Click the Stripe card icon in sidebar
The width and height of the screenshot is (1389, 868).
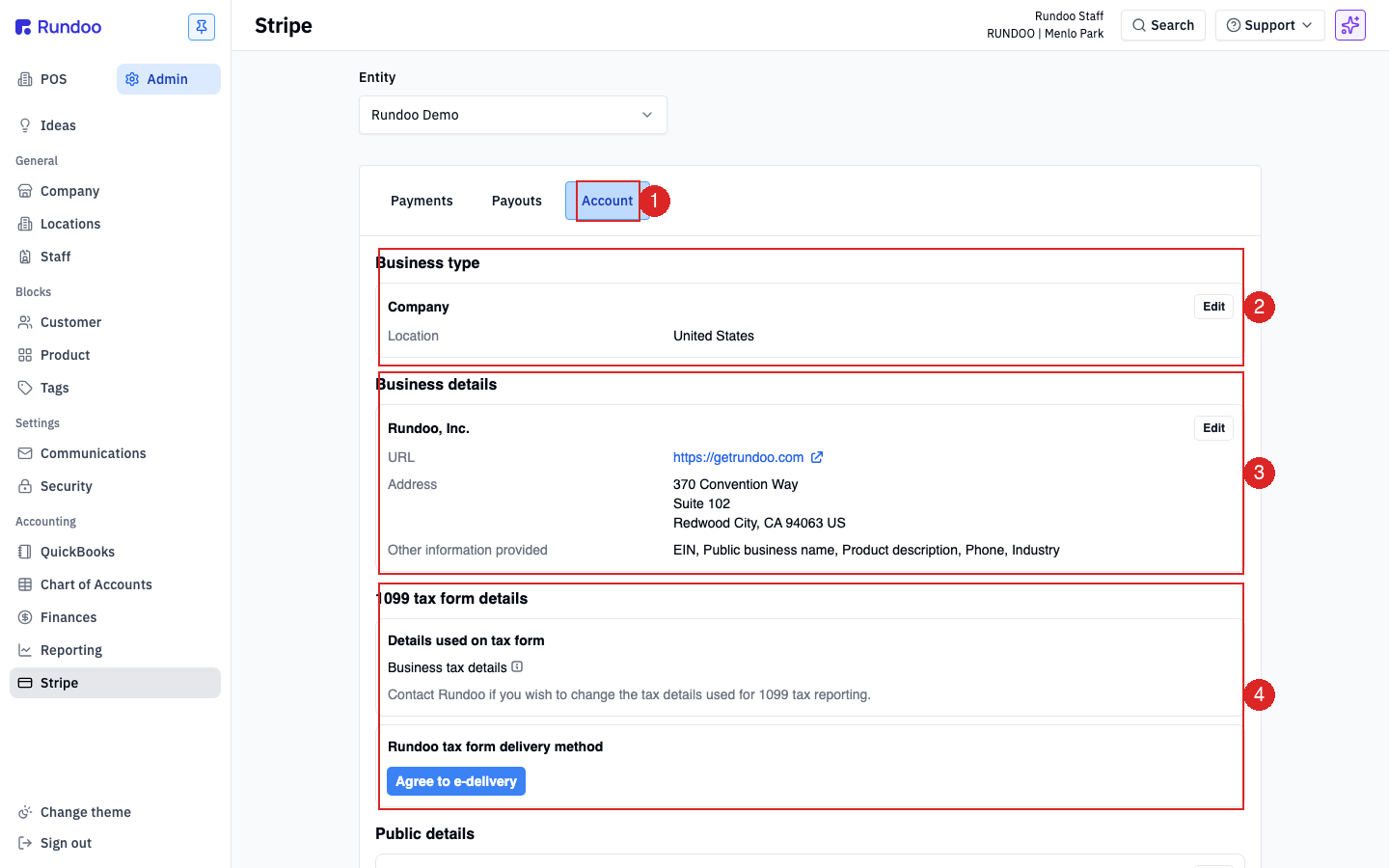[x=25, y=683]
